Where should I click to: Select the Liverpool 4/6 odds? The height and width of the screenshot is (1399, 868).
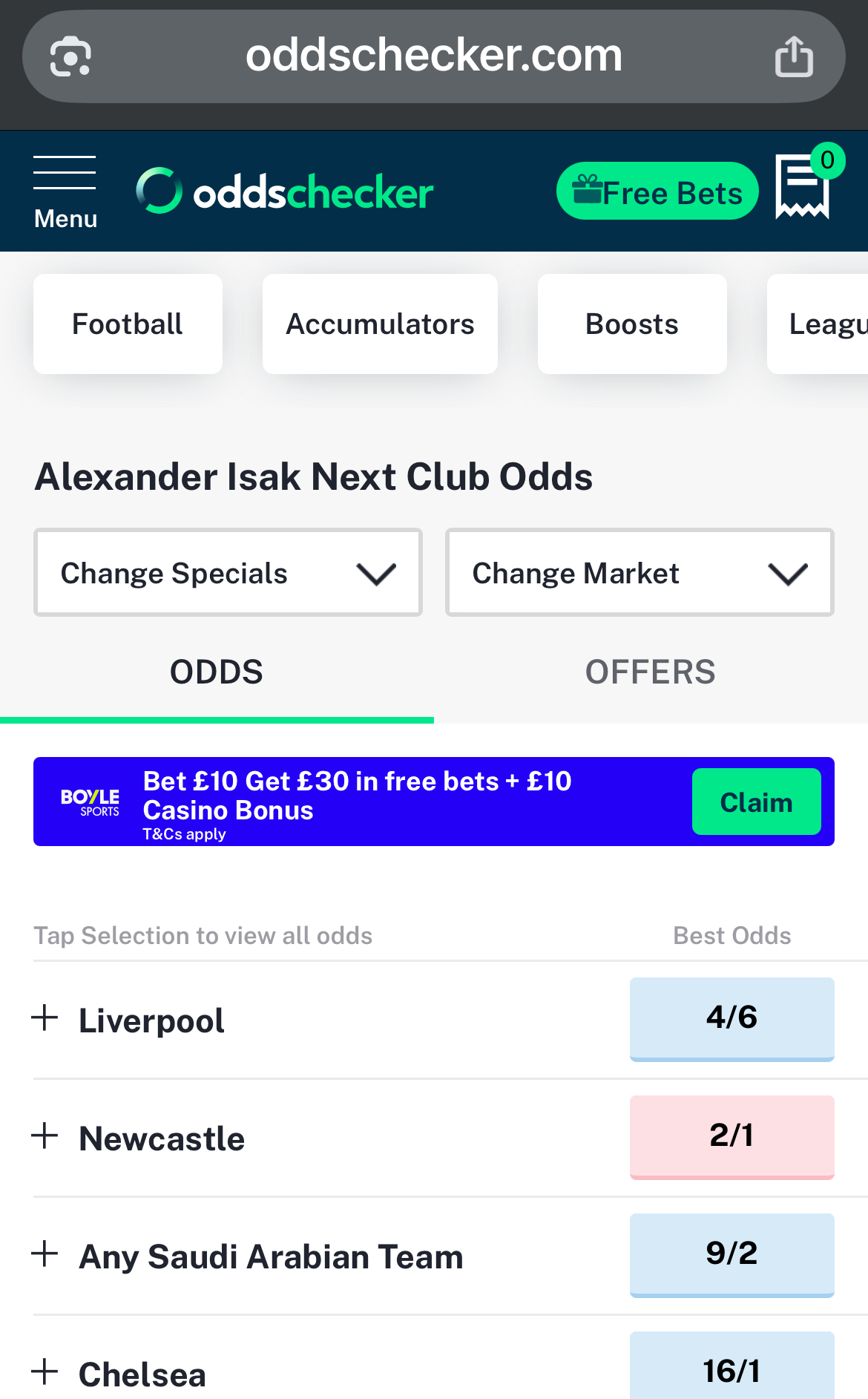731,1018
